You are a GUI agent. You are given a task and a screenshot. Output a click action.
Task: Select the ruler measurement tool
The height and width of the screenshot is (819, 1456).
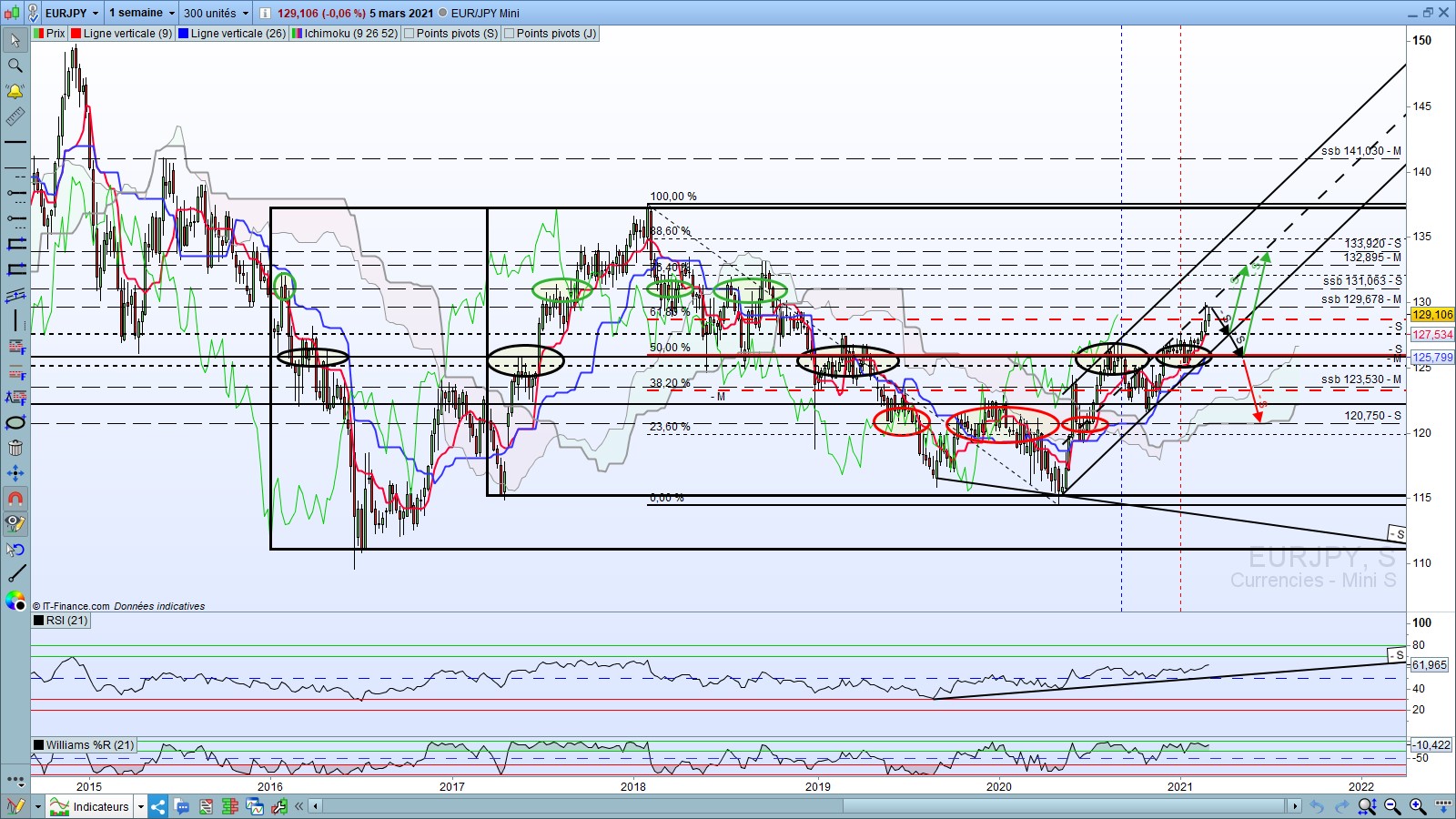pyautogui.click(x=15, y=116)
